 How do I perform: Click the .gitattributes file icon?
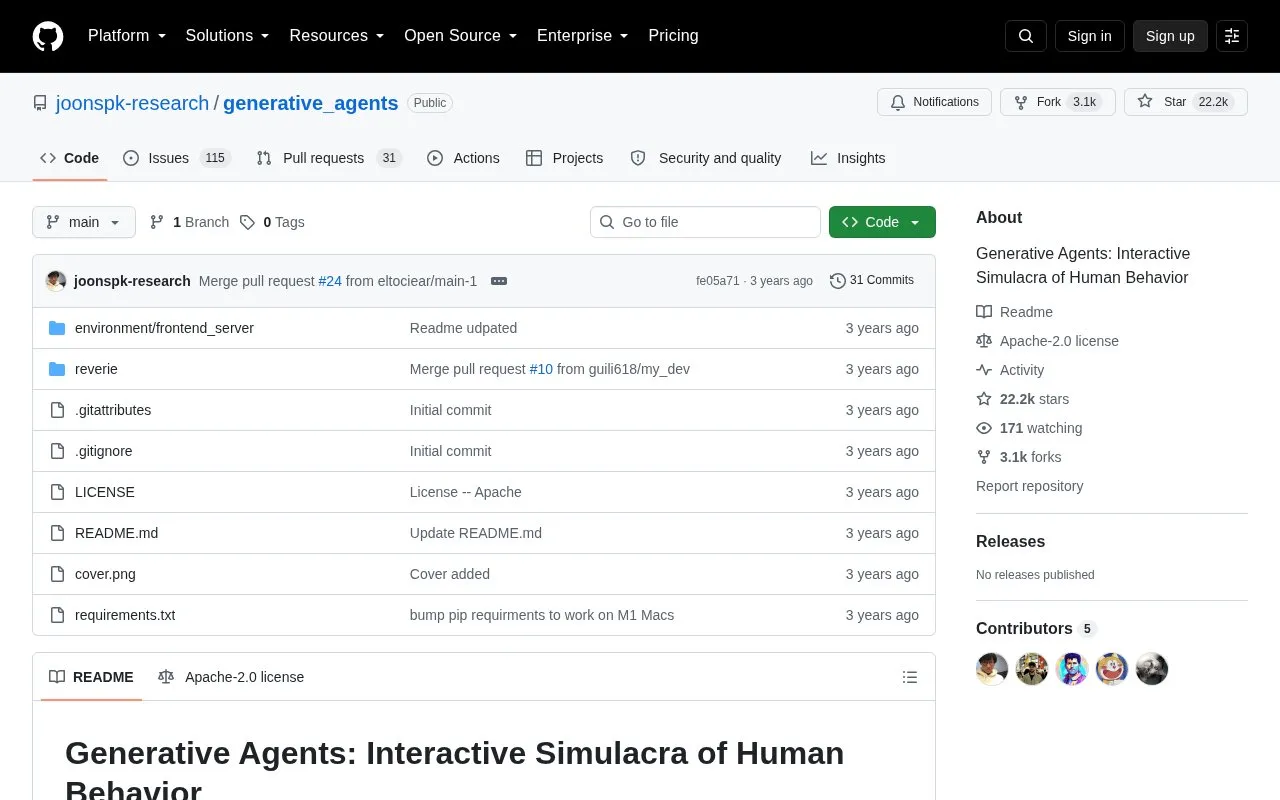pyautogui.click(x=57, y=410)
